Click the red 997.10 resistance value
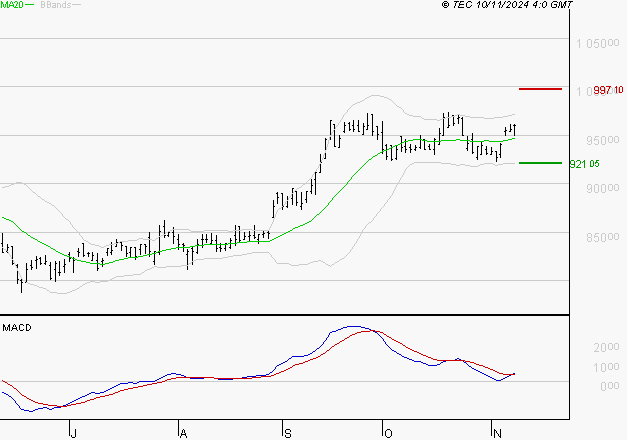 tap(608, 90)
